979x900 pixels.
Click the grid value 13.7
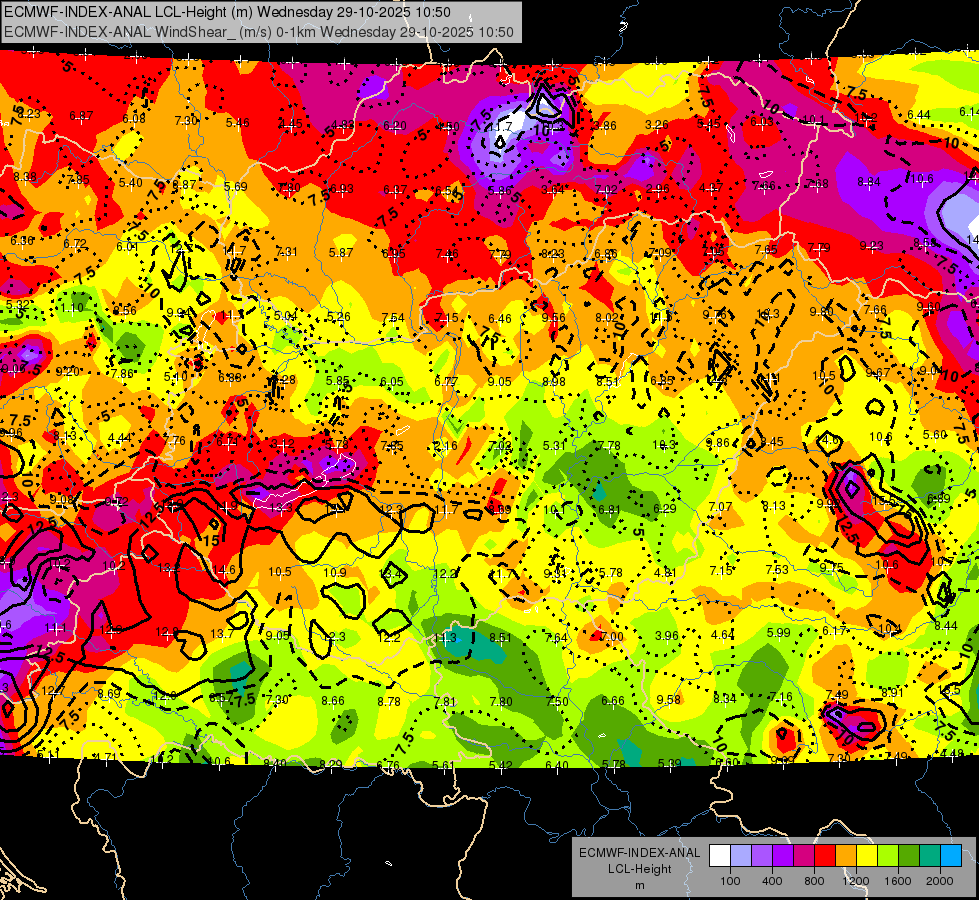[222, 634]
